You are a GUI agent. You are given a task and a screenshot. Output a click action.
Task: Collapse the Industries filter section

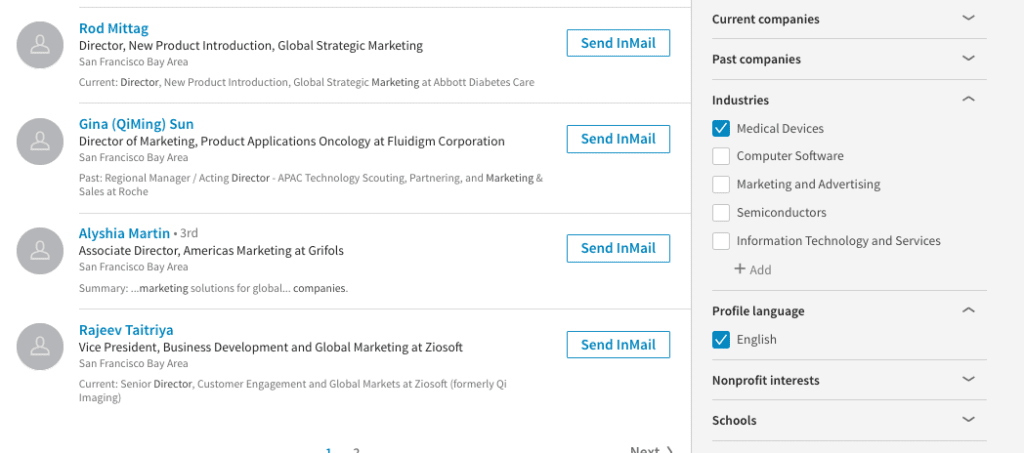click(x=967, y=100)
